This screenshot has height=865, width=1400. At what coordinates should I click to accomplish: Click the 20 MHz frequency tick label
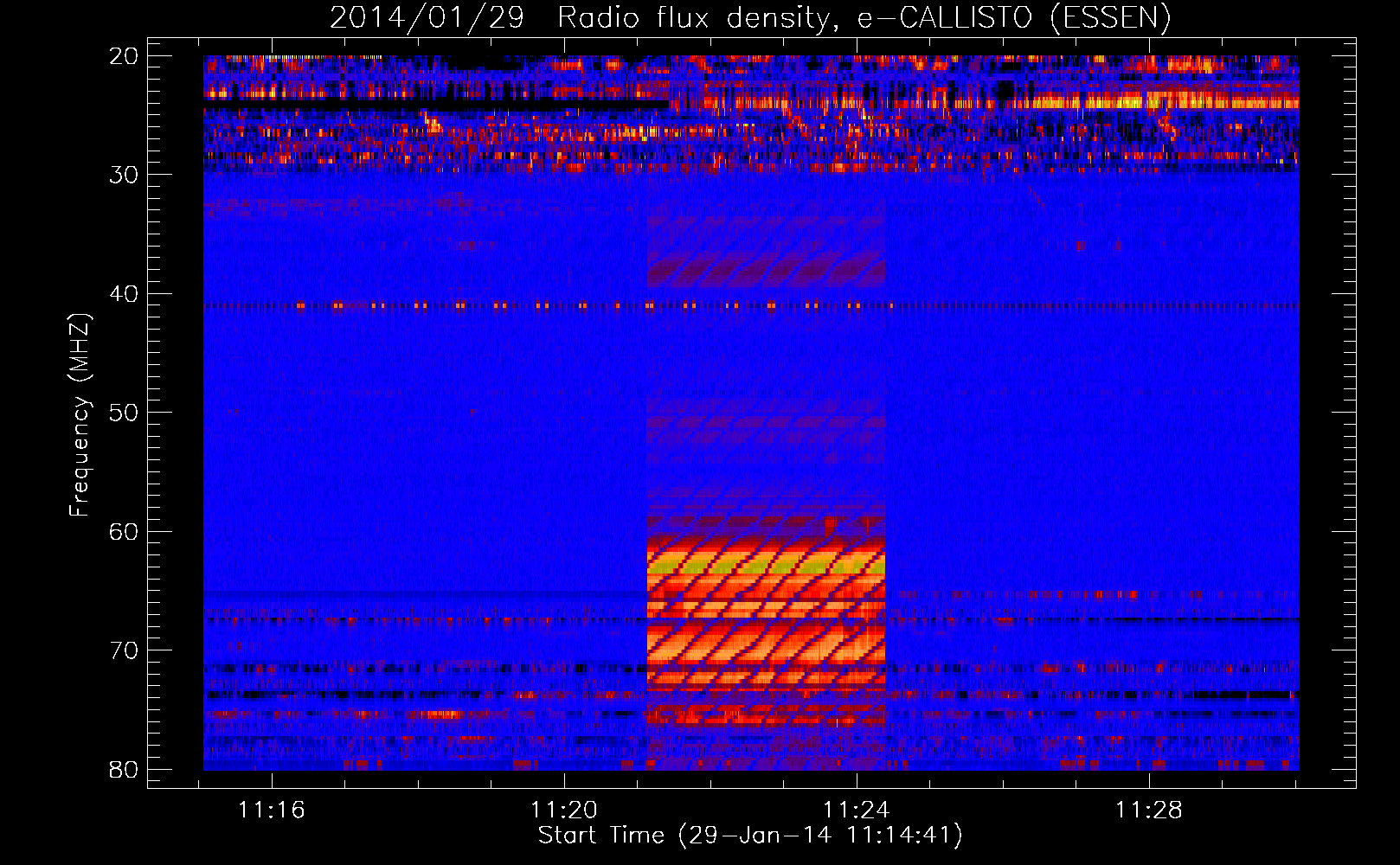[124, 56]
